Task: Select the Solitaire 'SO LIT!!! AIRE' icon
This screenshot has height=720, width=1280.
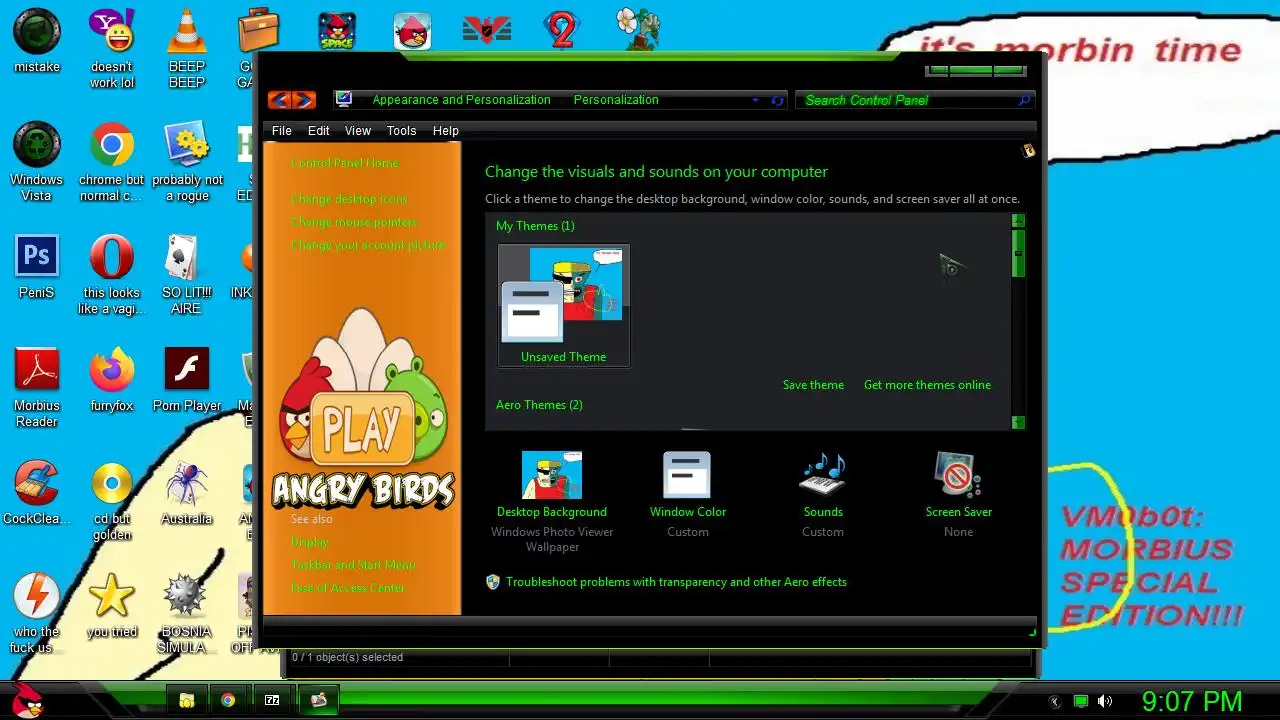Action: tap(187, 274)
